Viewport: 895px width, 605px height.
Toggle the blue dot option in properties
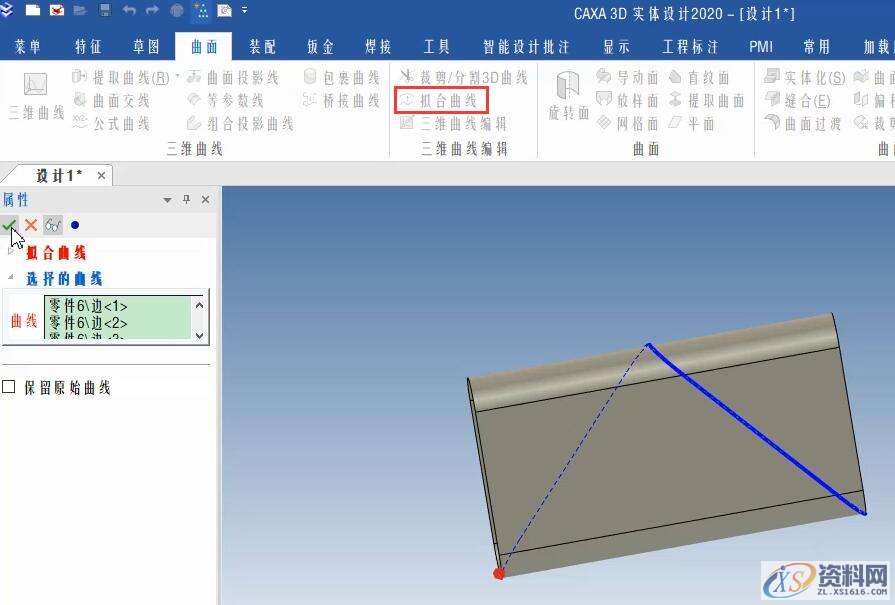point(75,224)
